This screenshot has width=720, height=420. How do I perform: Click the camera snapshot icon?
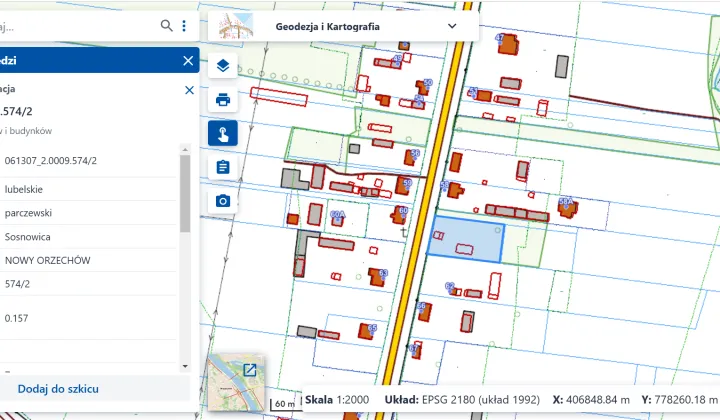point(223,201)
